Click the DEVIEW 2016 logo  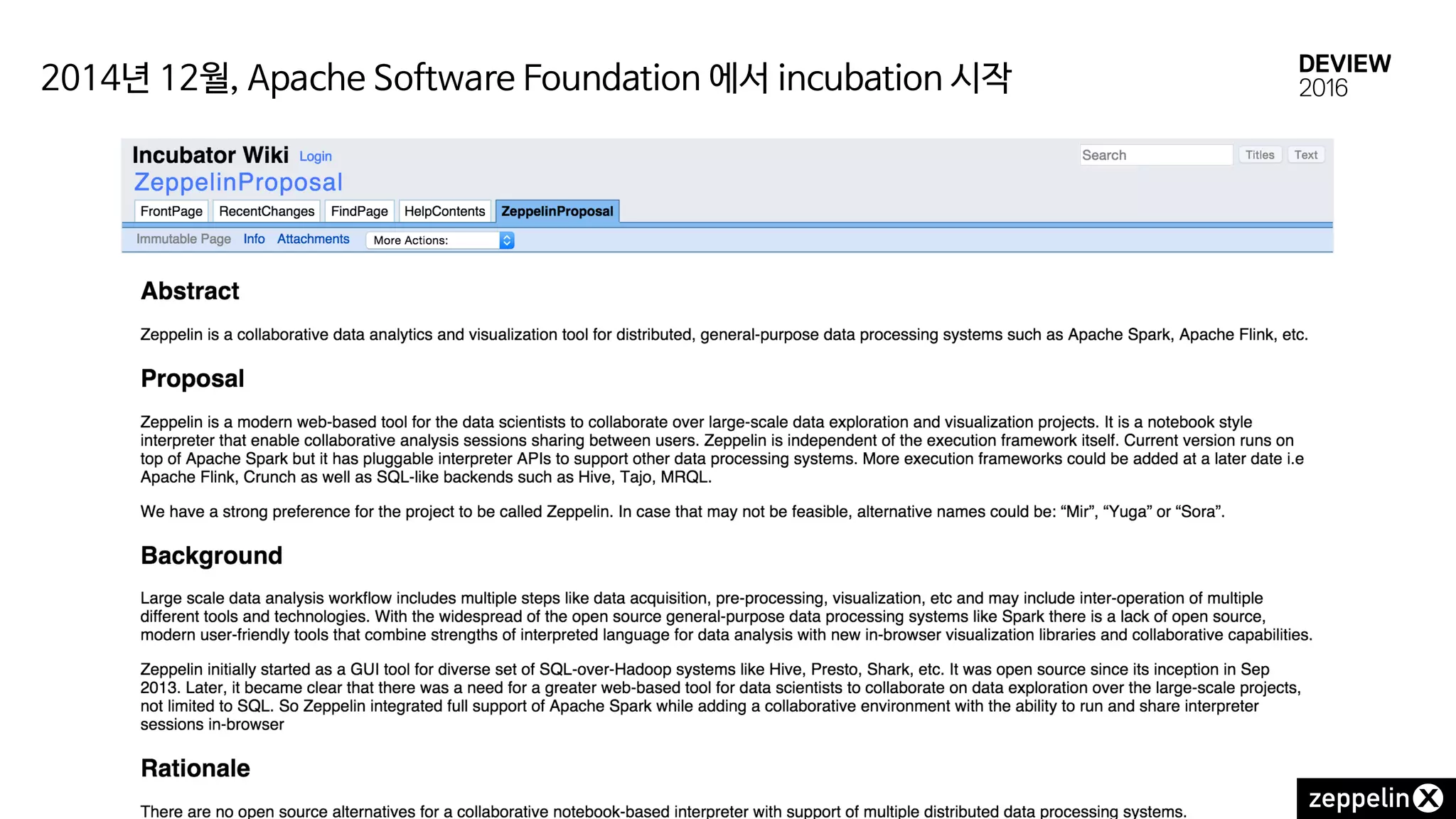1344,75
